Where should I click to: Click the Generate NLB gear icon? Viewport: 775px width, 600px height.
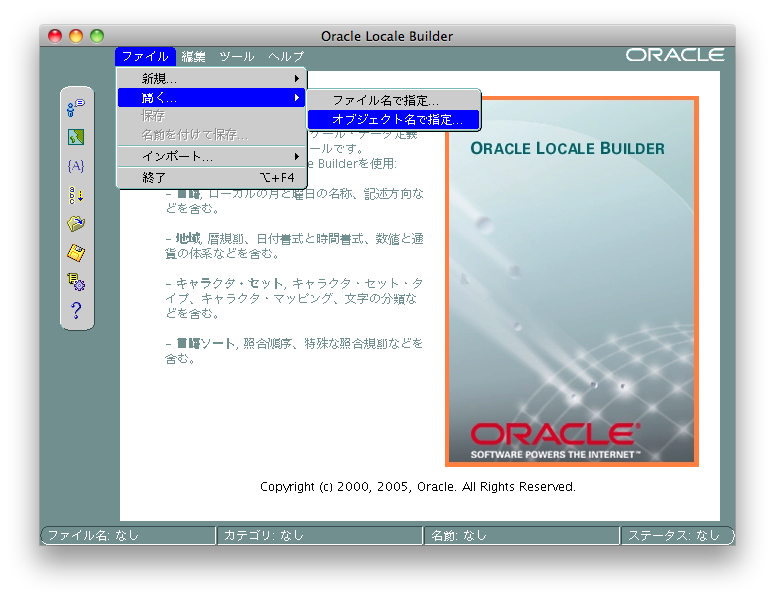click(x=76, y=282)
